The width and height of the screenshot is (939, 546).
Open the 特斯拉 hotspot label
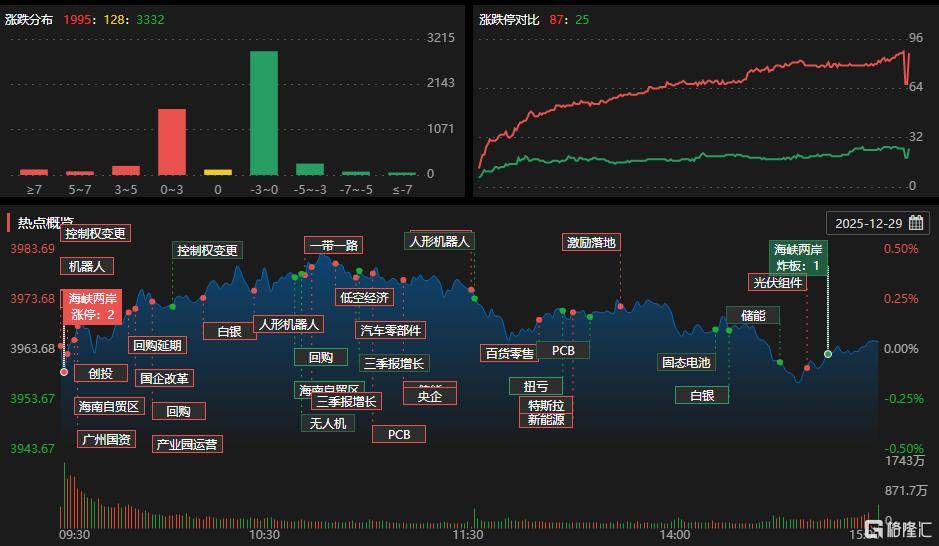coord(546,405)
